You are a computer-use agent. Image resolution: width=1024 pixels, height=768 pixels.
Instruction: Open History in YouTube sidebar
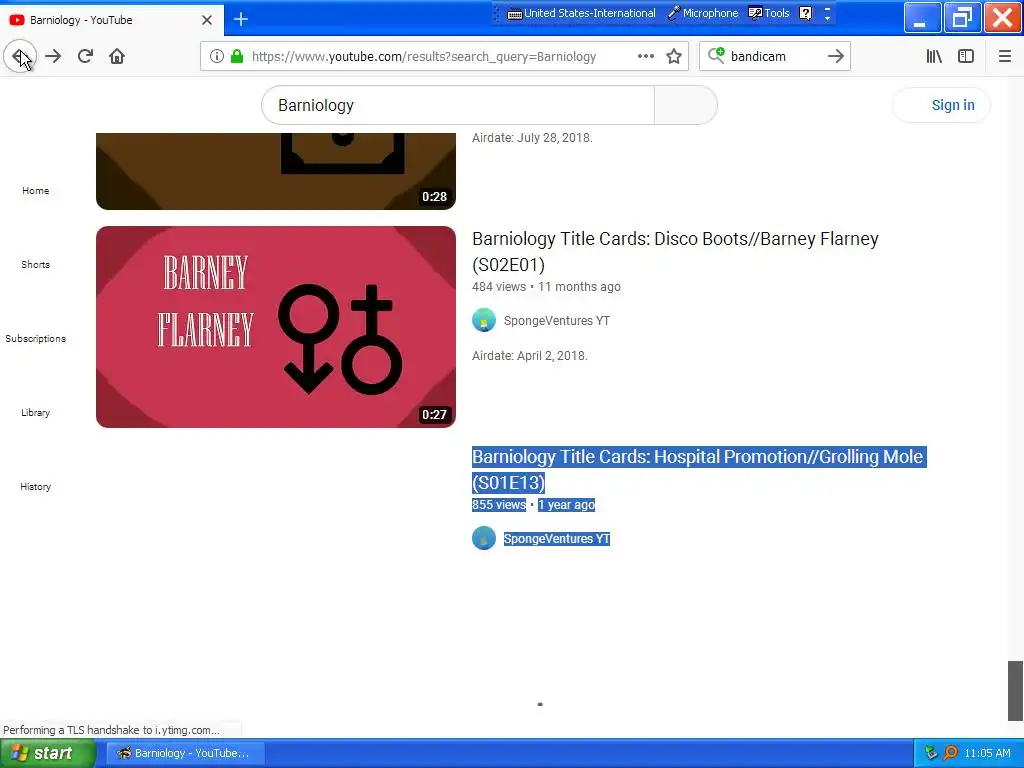[x=35, y=487]
